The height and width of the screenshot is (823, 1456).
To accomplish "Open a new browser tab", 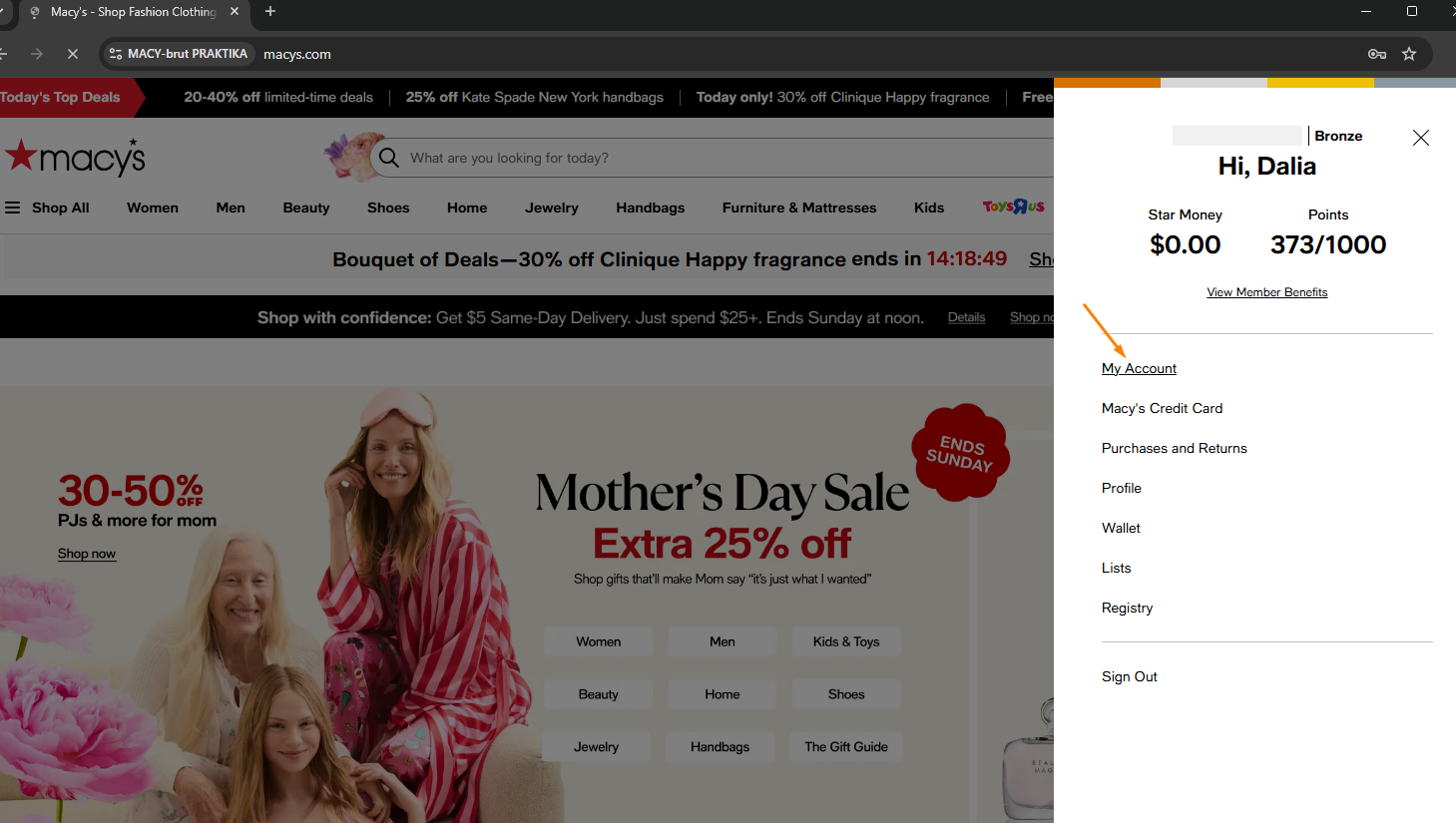I will (270, 12).
